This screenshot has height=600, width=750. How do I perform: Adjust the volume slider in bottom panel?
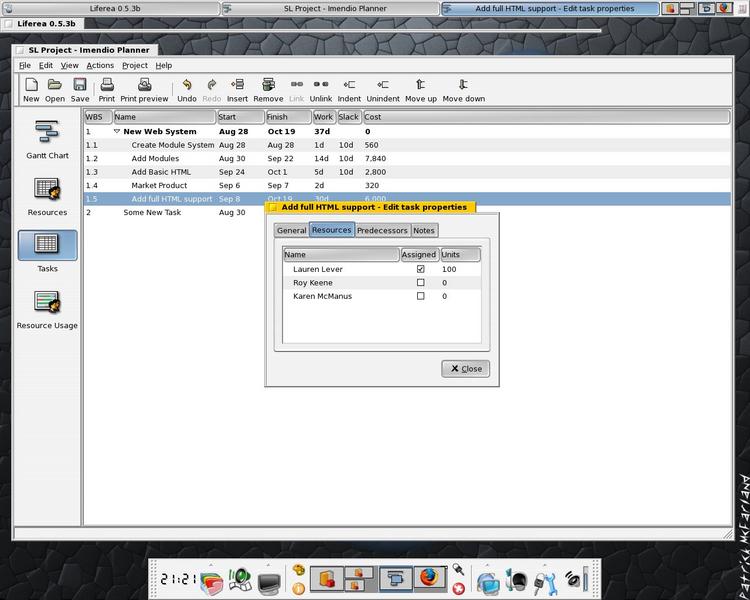585,579
